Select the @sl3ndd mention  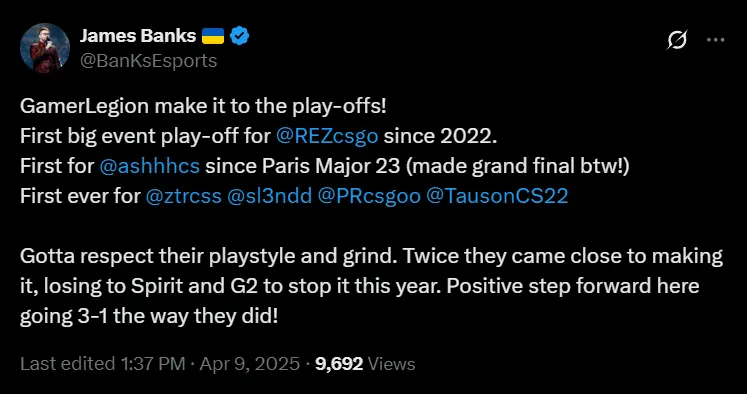(x=270, y=196)
